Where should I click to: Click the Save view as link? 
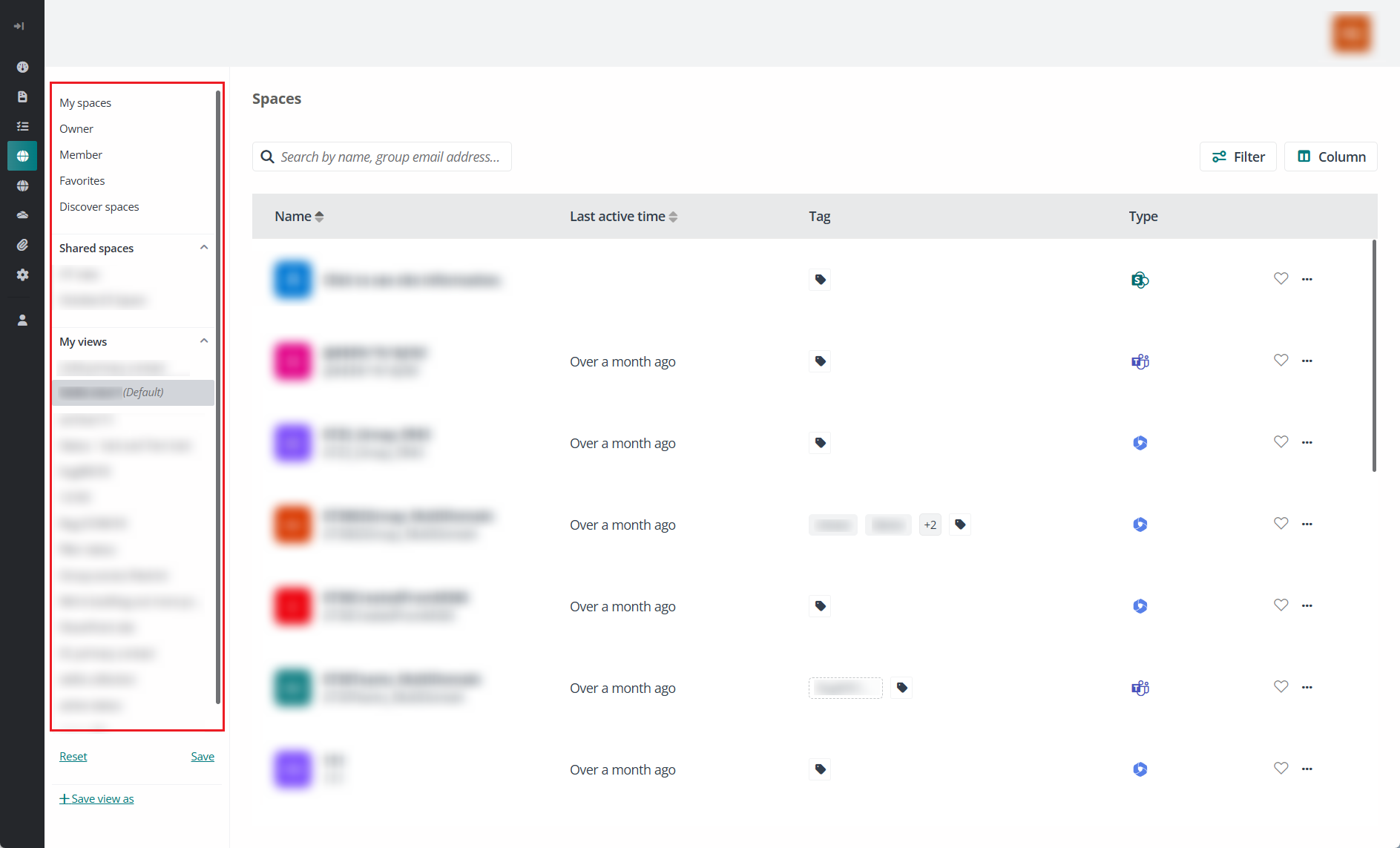97,799
